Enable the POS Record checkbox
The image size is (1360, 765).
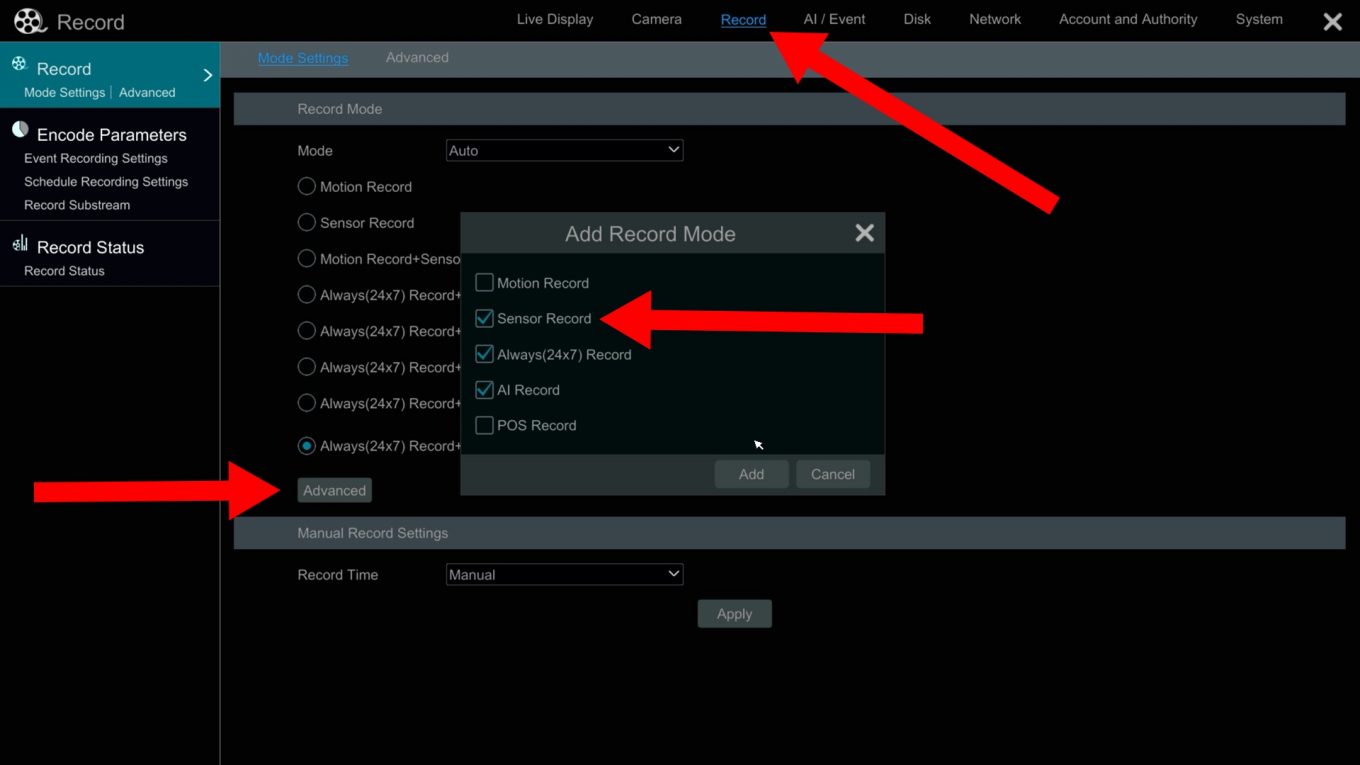tap(484, 425)
